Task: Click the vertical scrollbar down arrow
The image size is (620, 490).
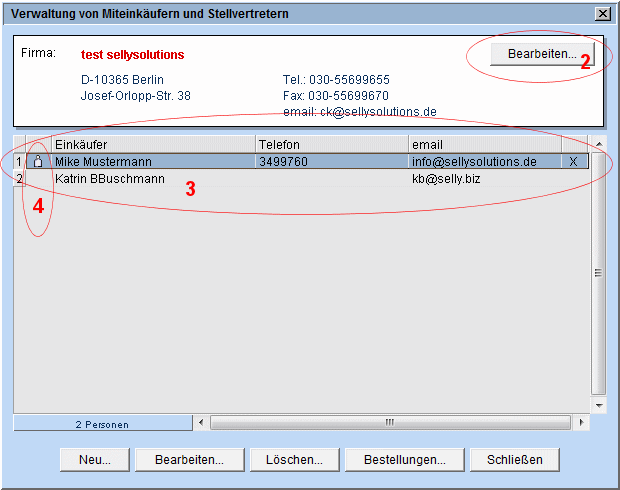Action: pos(599,405)
